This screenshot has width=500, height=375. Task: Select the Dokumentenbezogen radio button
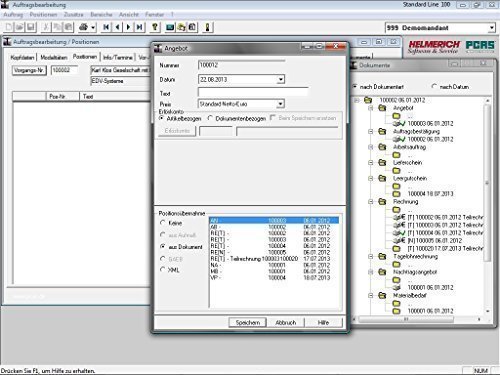tap(210, 118)
